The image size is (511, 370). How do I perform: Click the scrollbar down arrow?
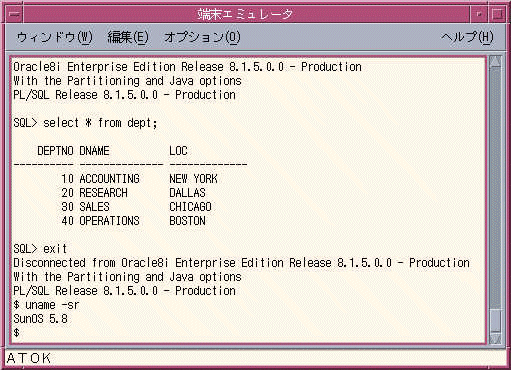[496, 339]
